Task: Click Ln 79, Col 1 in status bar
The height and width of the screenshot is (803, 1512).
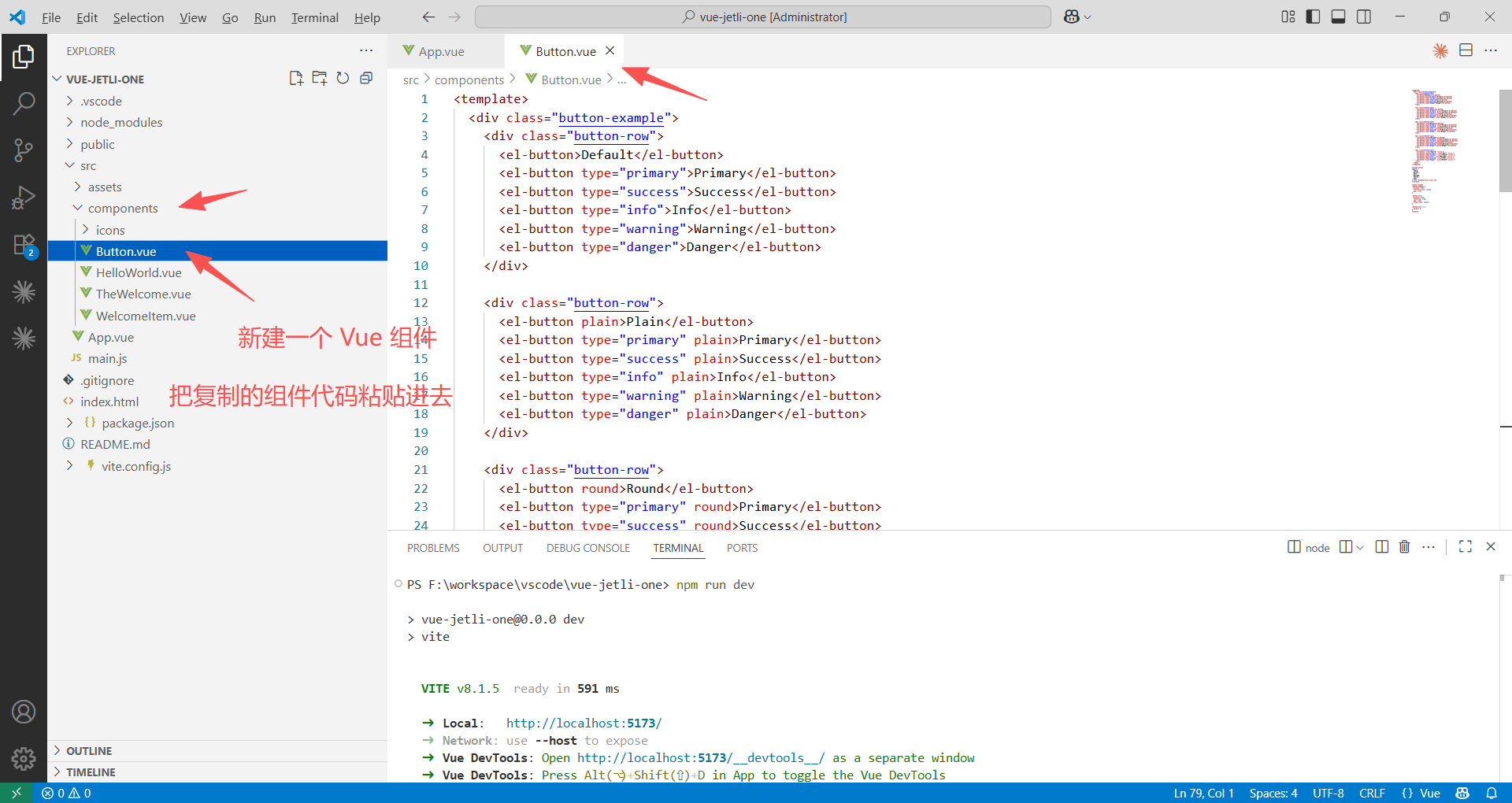Action: [x=1203, y=793]
